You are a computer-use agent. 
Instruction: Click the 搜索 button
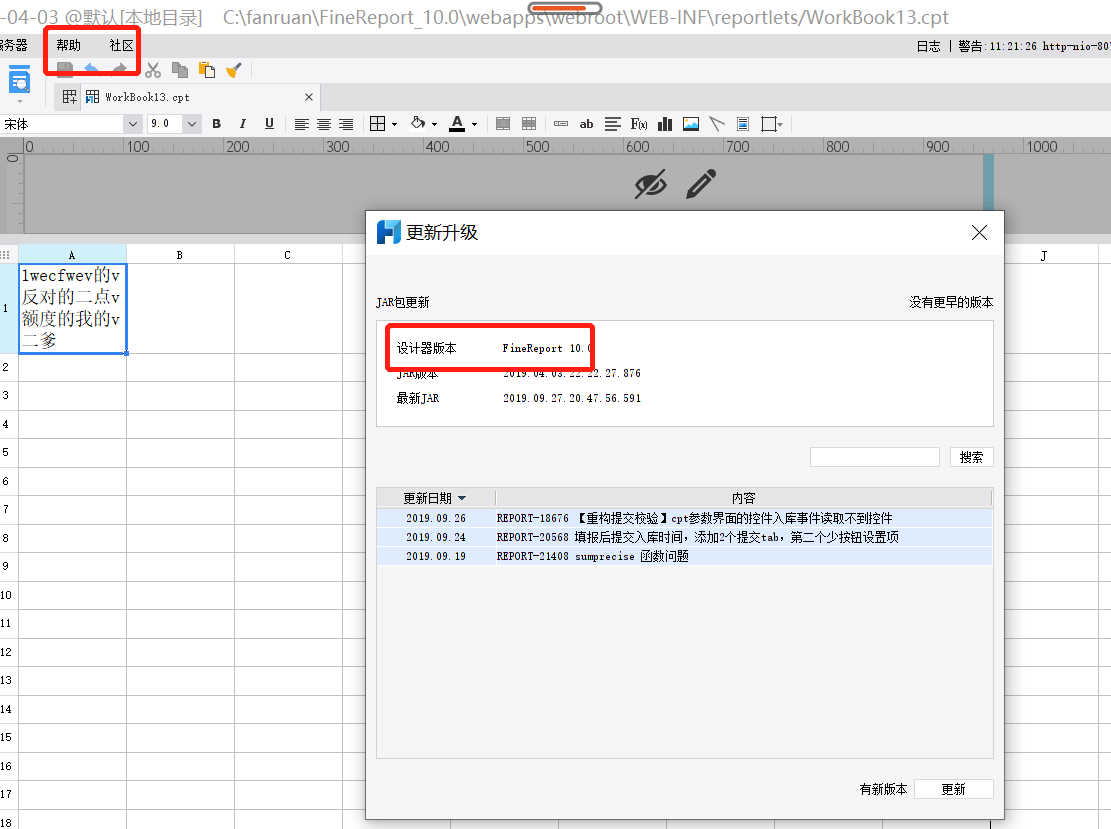(971, 457)
